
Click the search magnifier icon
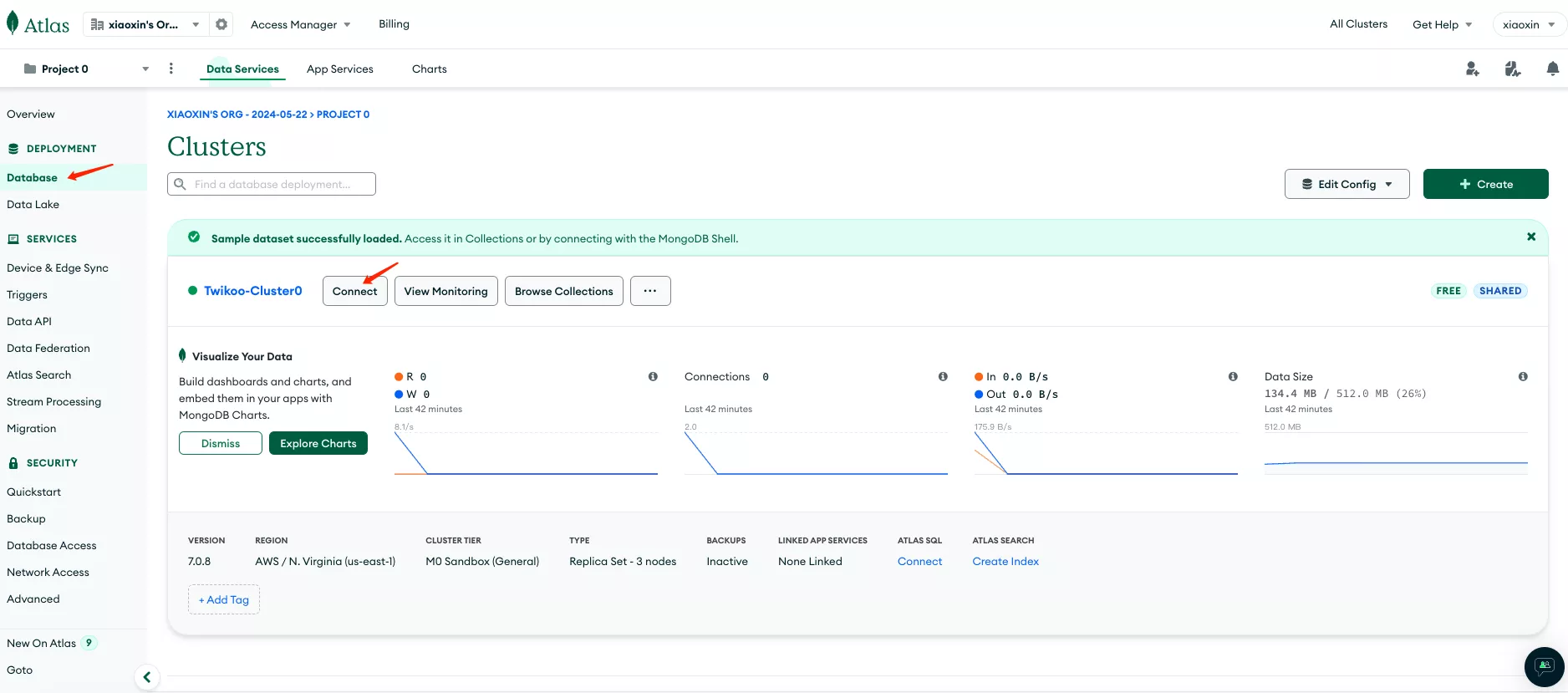[180, 184]
